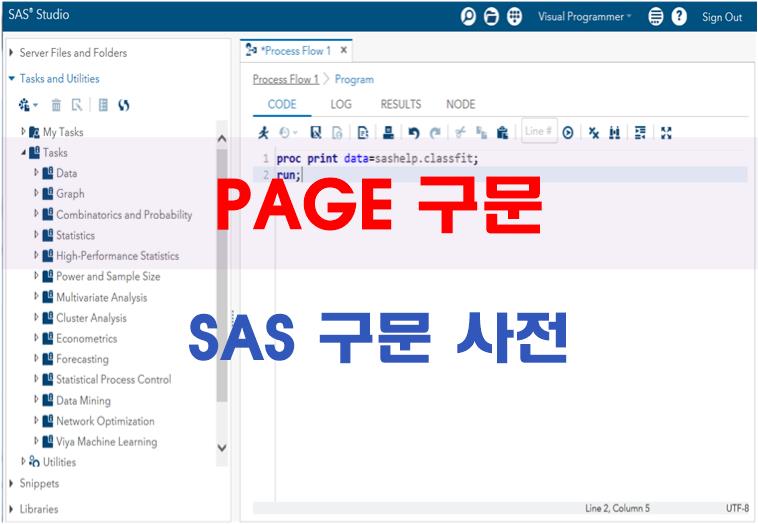
Task: Click the grid apps icon in the header
Action: tap(514, 16)
